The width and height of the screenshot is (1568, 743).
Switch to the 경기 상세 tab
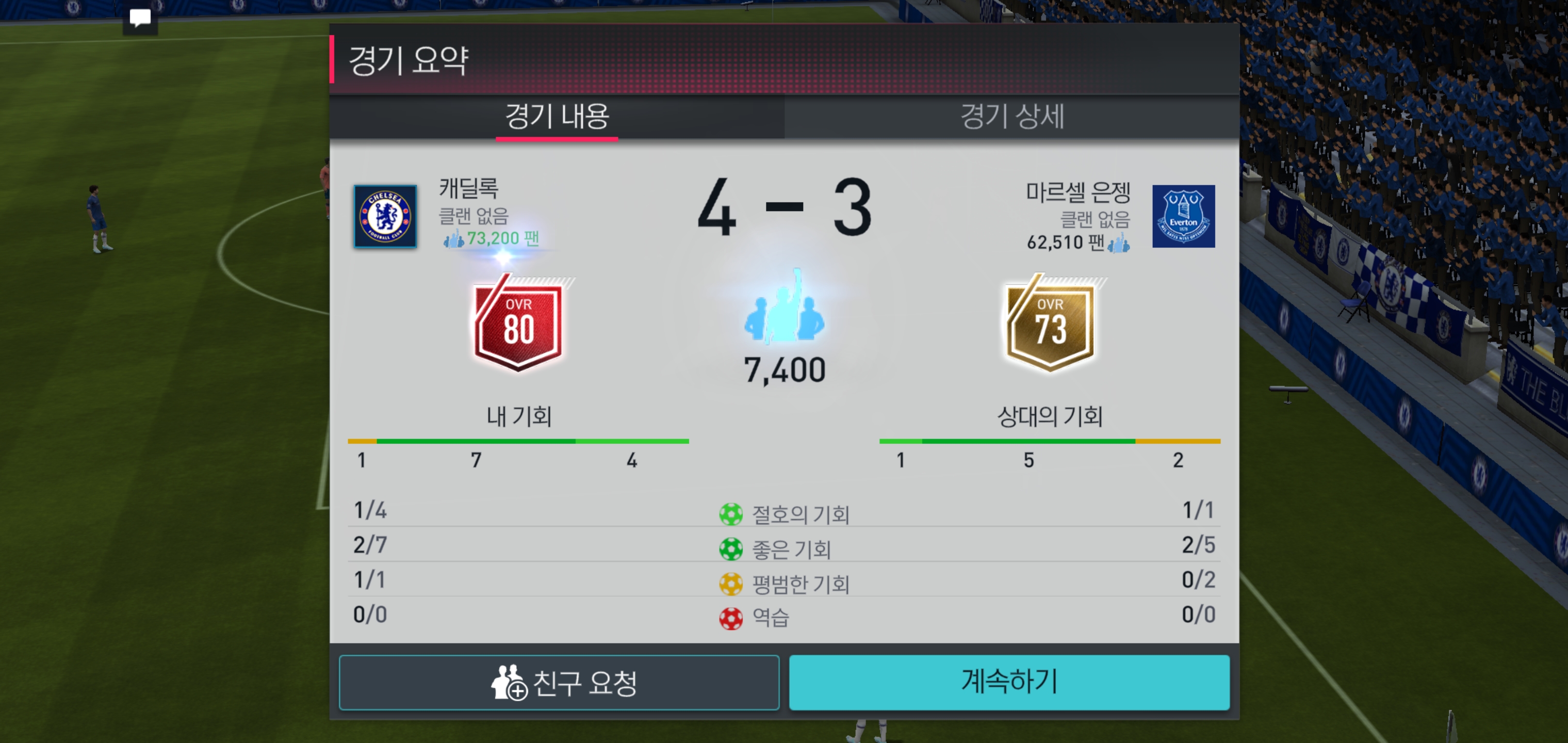click(x=1011, y=116)
